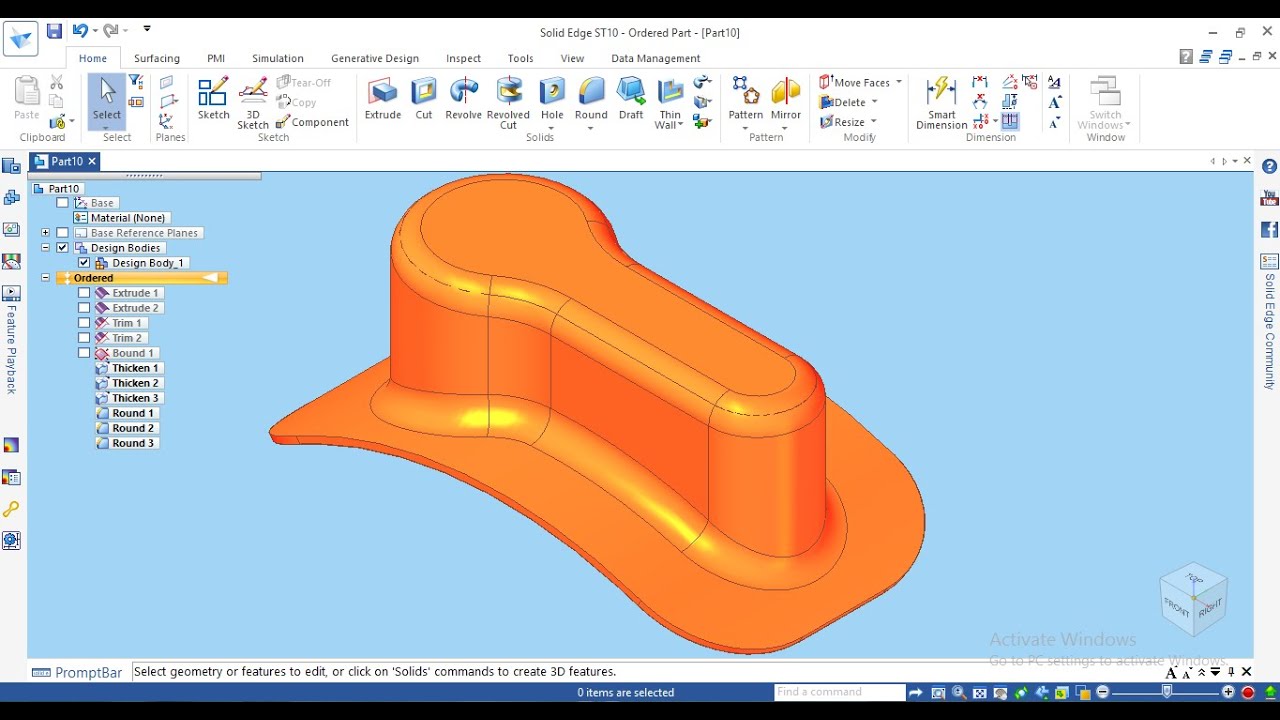
Task: Click the zoom slider handle
Action: tap(1166, 692)
